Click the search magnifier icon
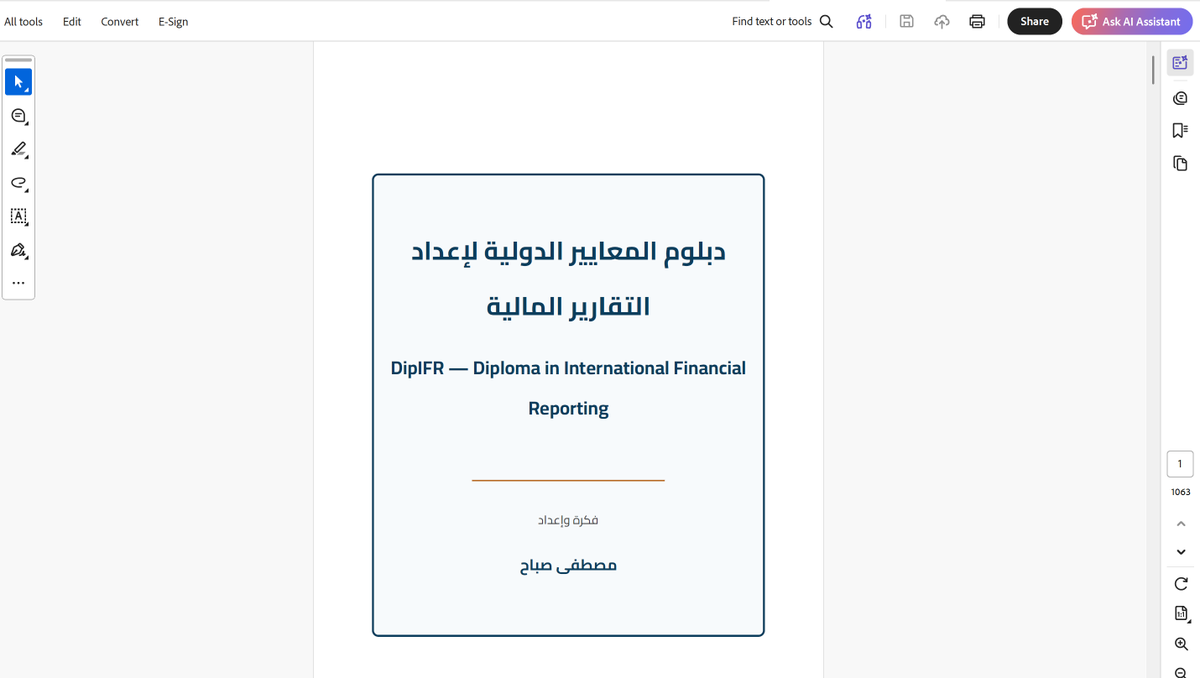1200x678 pixels. click(826, 21)
